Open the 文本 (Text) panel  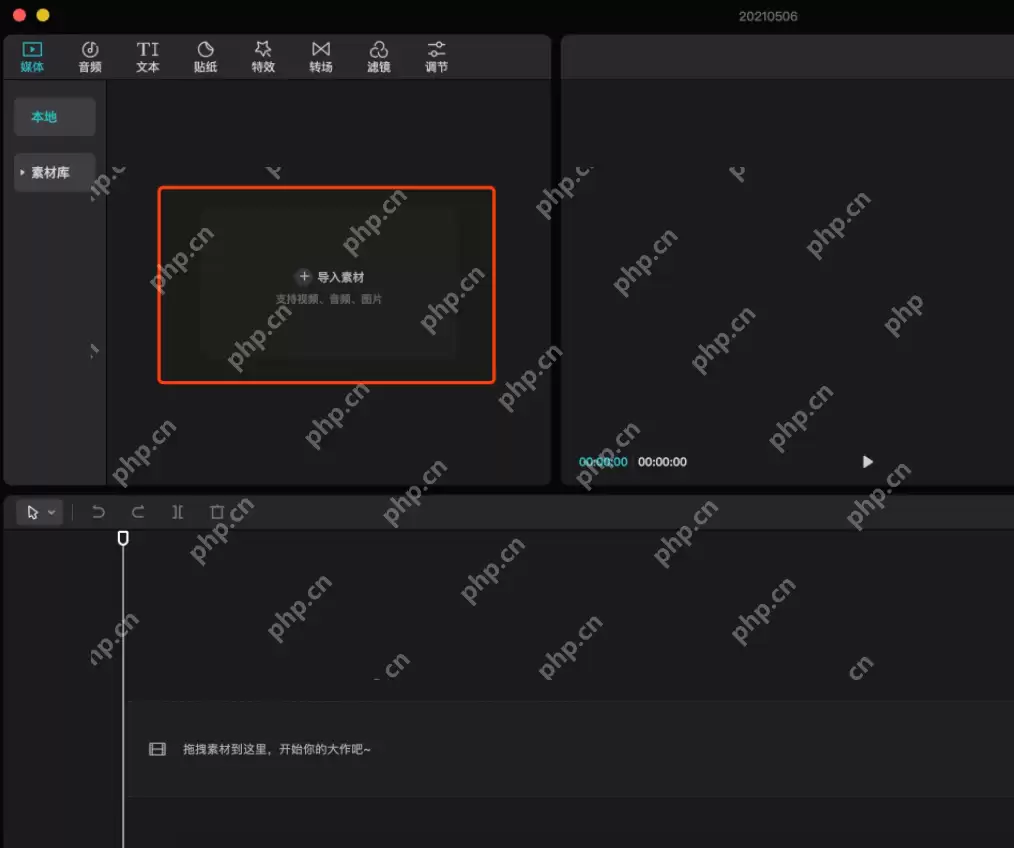[148, 57]
